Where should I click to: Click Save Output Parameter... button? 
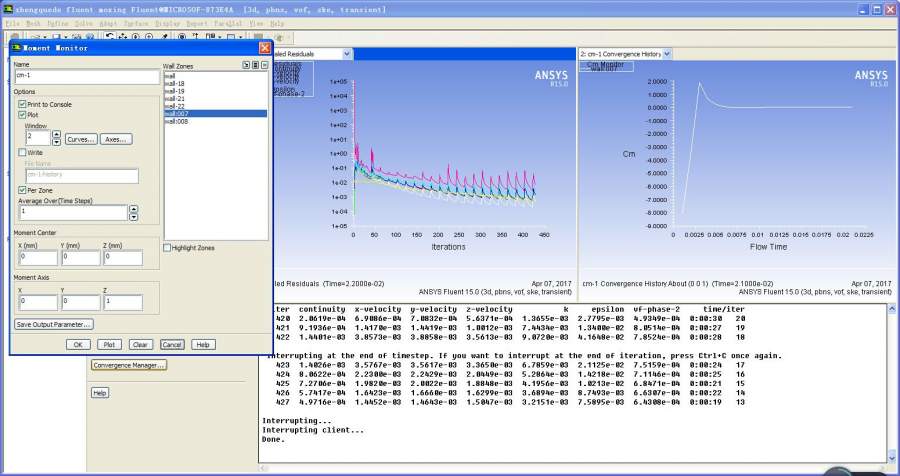[x=54, y=324]
